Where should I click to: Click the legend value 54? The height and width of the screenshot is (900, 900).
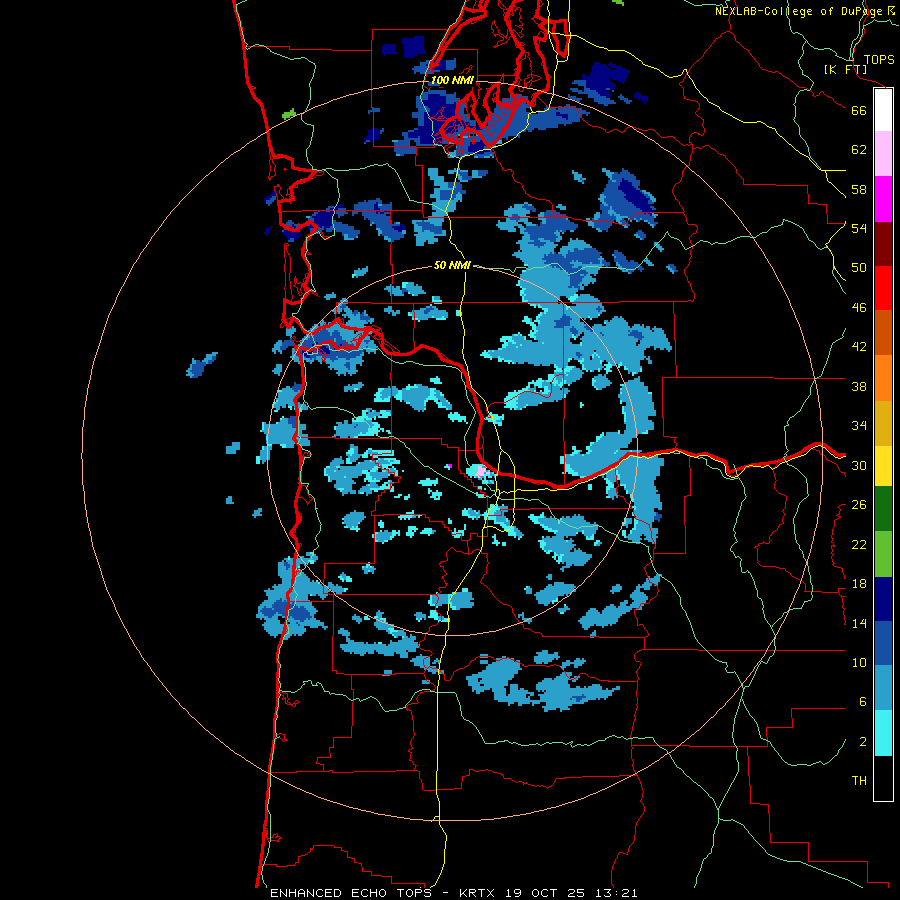coord(859,228)
